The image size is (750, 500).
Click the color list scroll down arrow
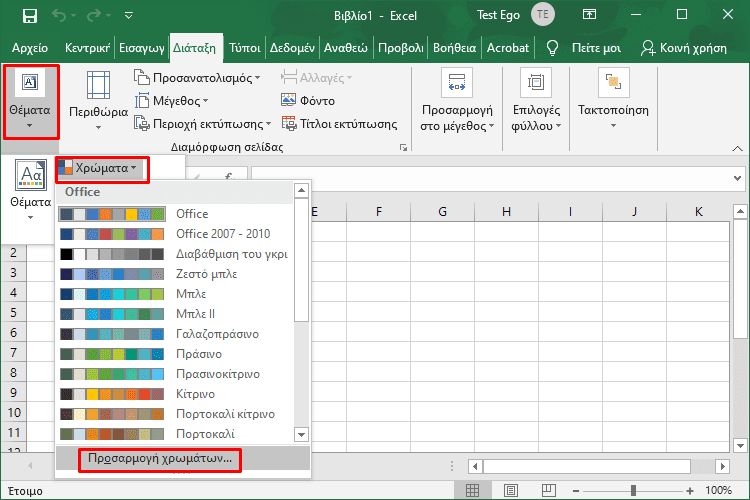tap(301, 435)
